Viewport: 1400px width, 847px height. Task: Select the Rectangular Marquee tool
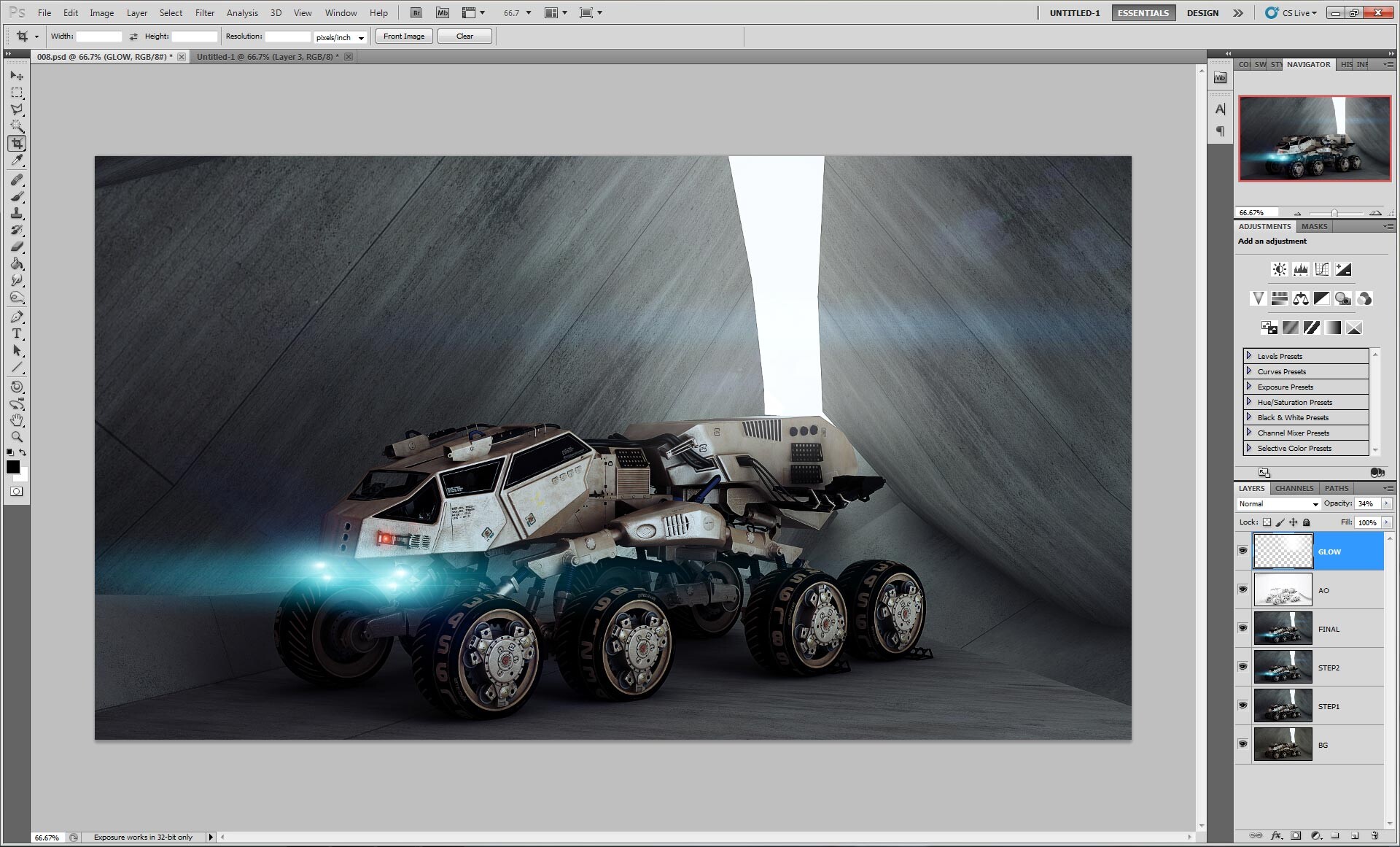tap(17, 93)
